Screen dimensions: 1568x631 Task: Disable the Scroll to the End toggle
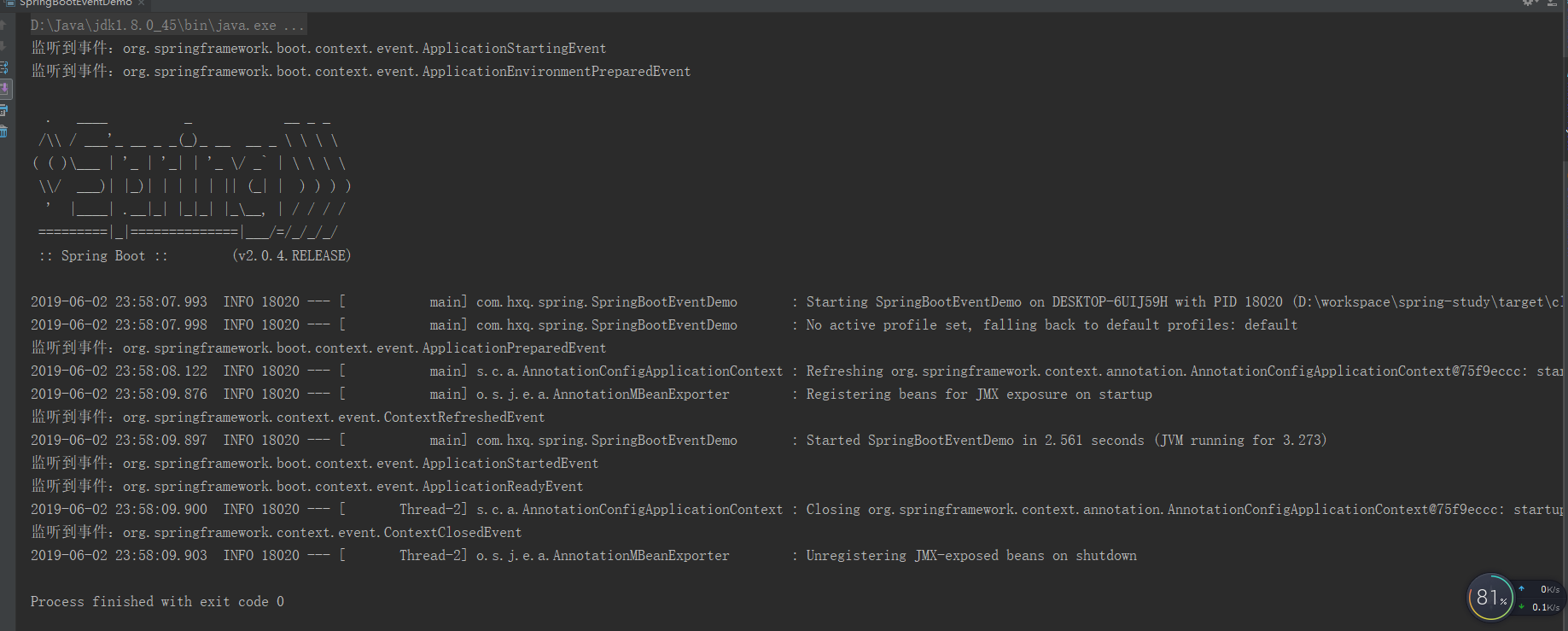point(4,88)
